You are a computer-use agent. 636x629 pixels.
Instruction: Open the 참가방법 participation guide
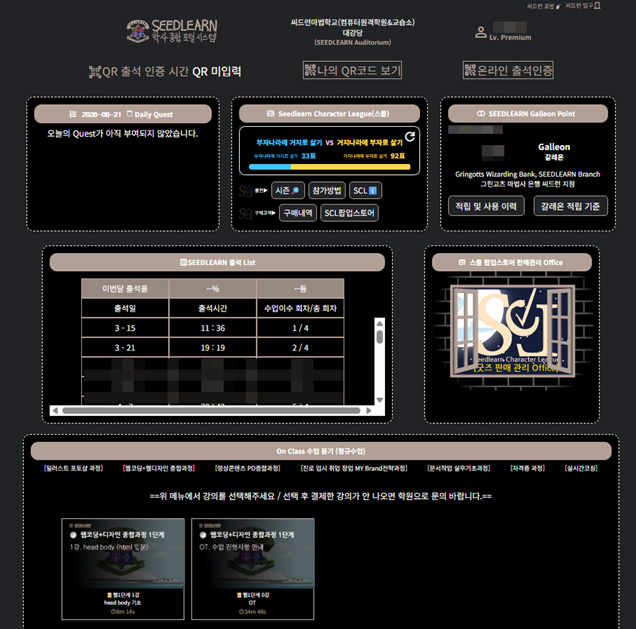click(x=327, y=191)
